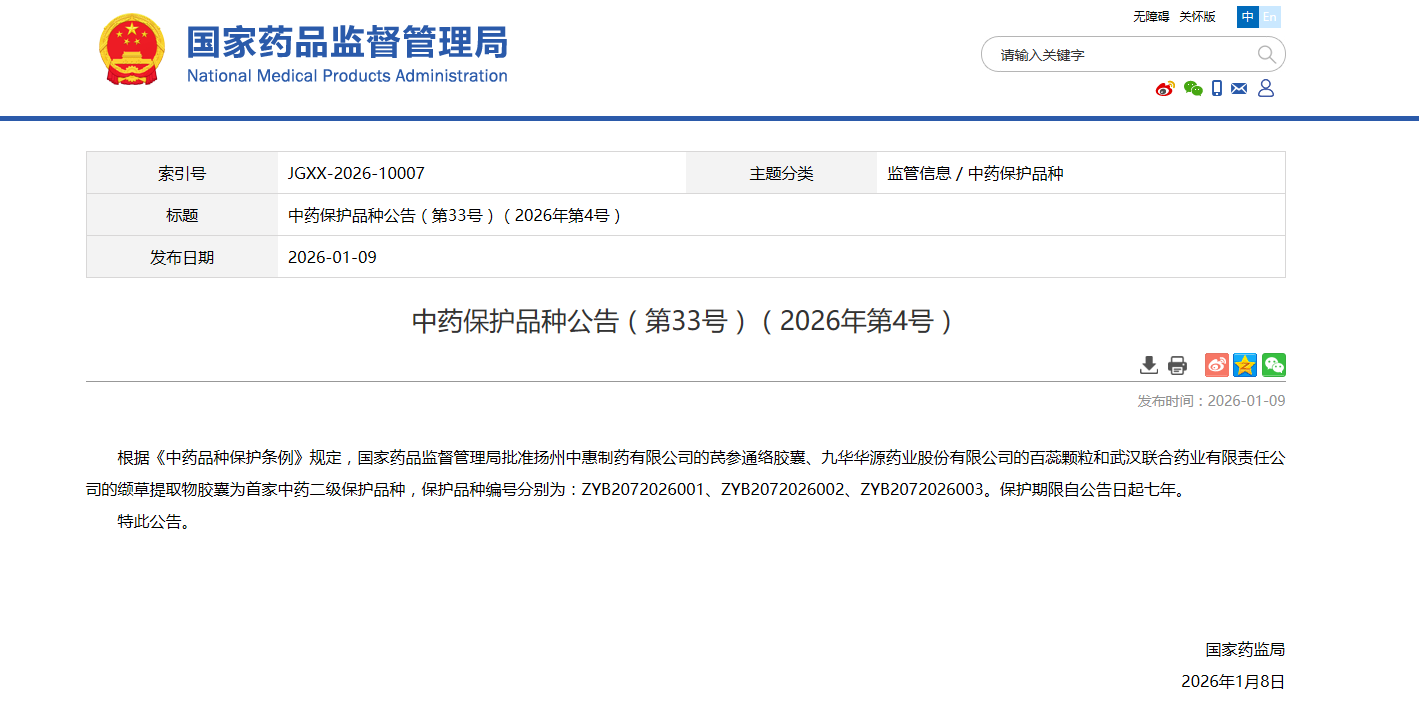Share article via the green WeChat square button
This screenshot has height=705, width=1419.
(1273, 365)
